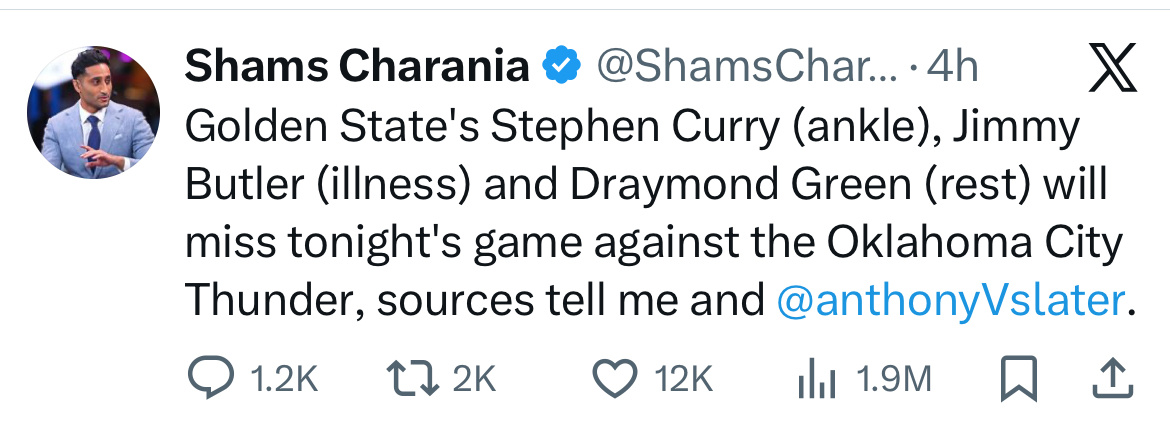This screenshot has width=1170, height=438.
Task: Click the 2K repost count
Action: tap(474, 378)
